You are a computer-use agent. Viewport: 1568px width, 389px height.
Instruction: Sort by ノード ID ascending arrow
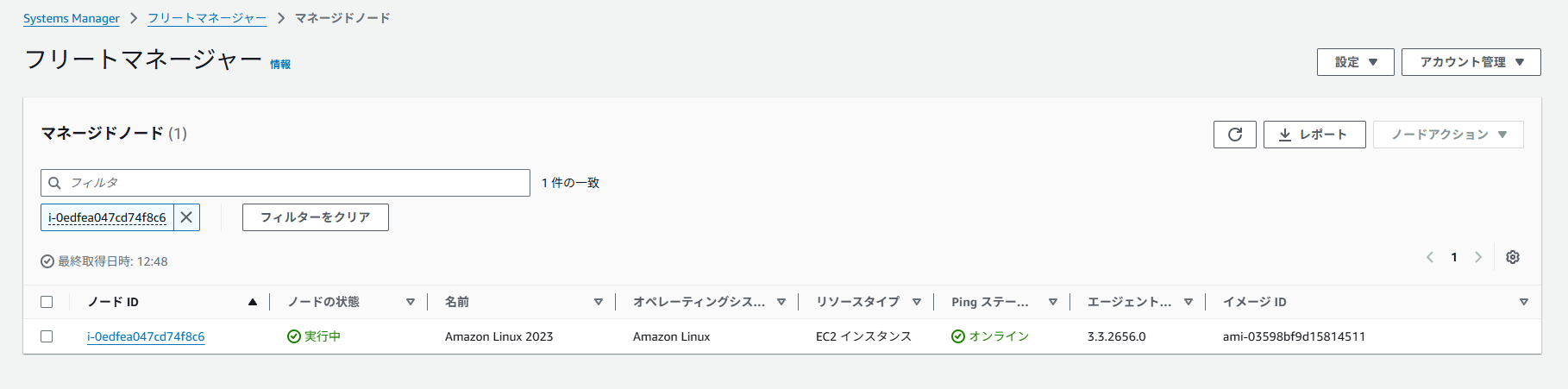coord(253,302)
